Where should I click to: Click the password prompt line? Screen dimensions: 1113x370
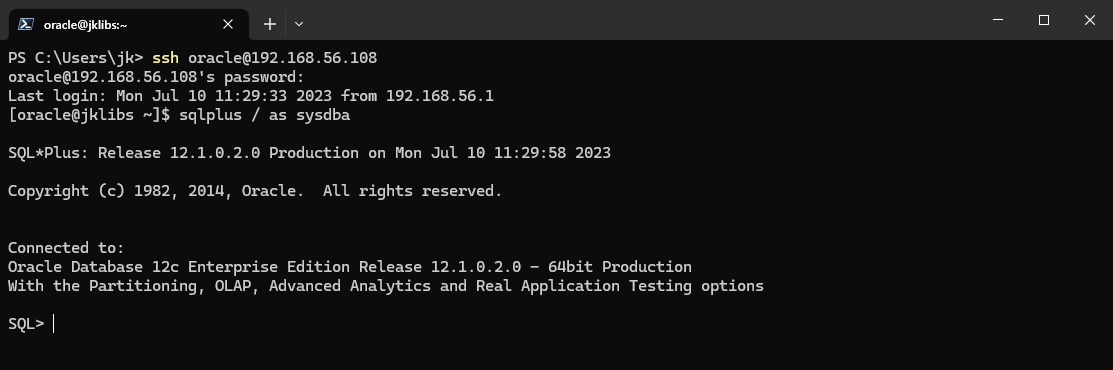point(156,77)
